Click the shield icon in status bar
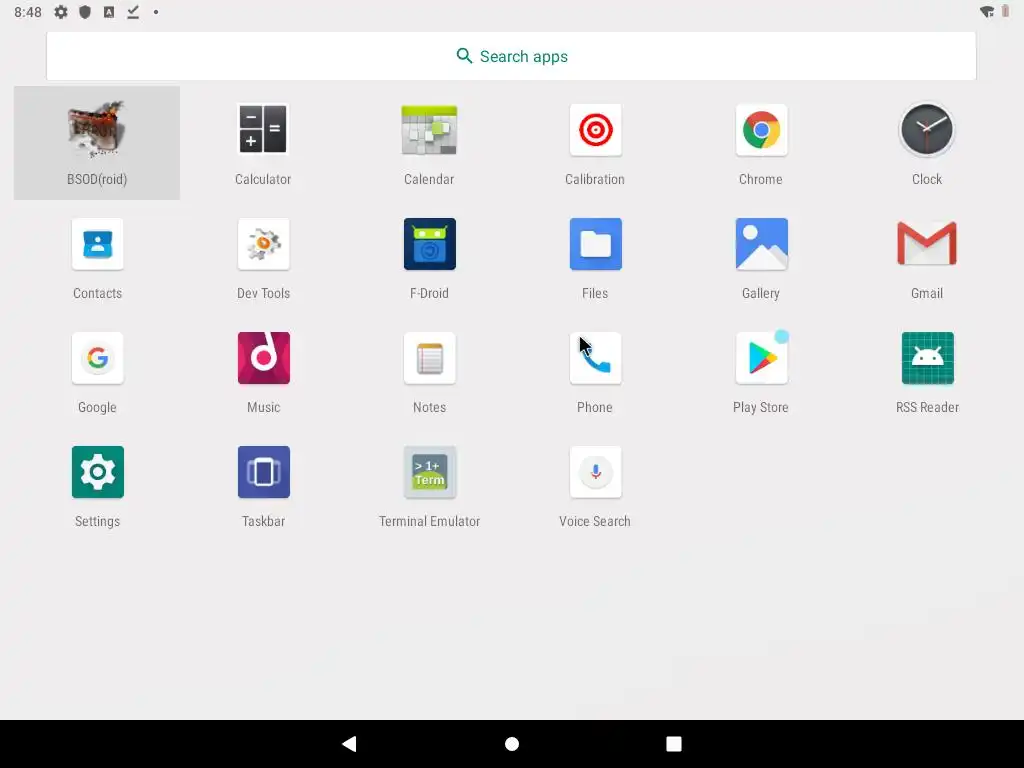1024x768 pixels. point(85,12)
